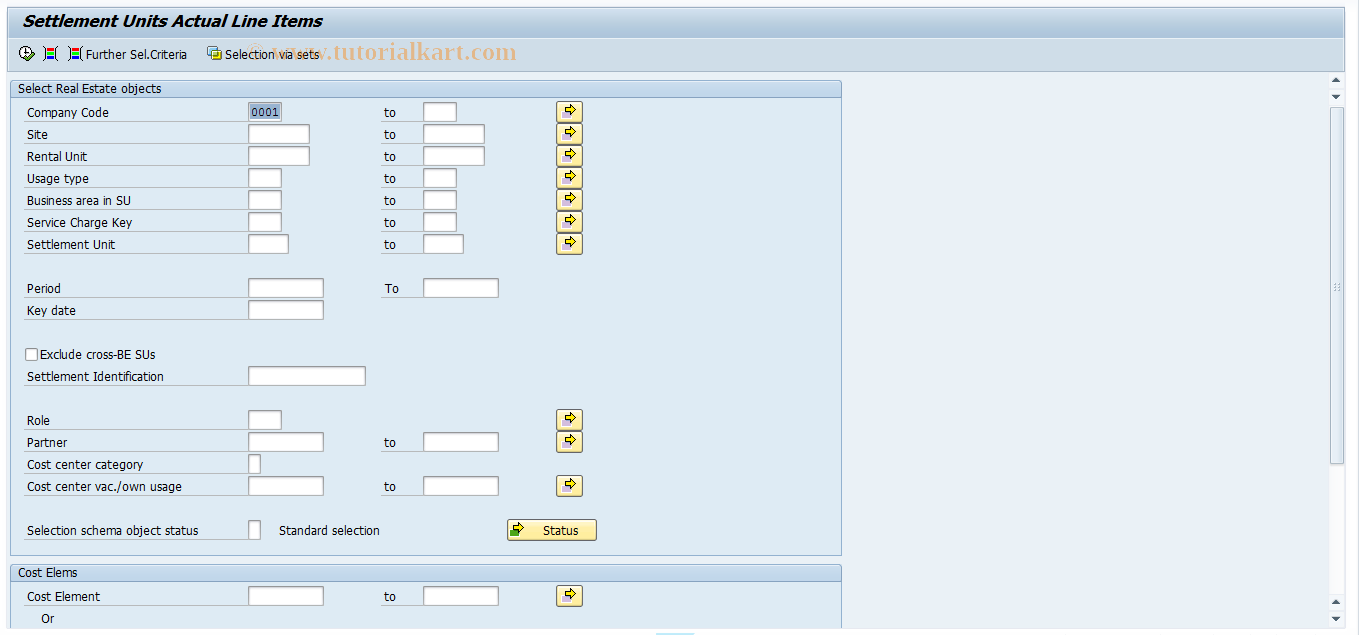Click the Usage type from field
The width and height of the screenshot is (1359, 635).
pyautogui.click(x=265, y=178)
